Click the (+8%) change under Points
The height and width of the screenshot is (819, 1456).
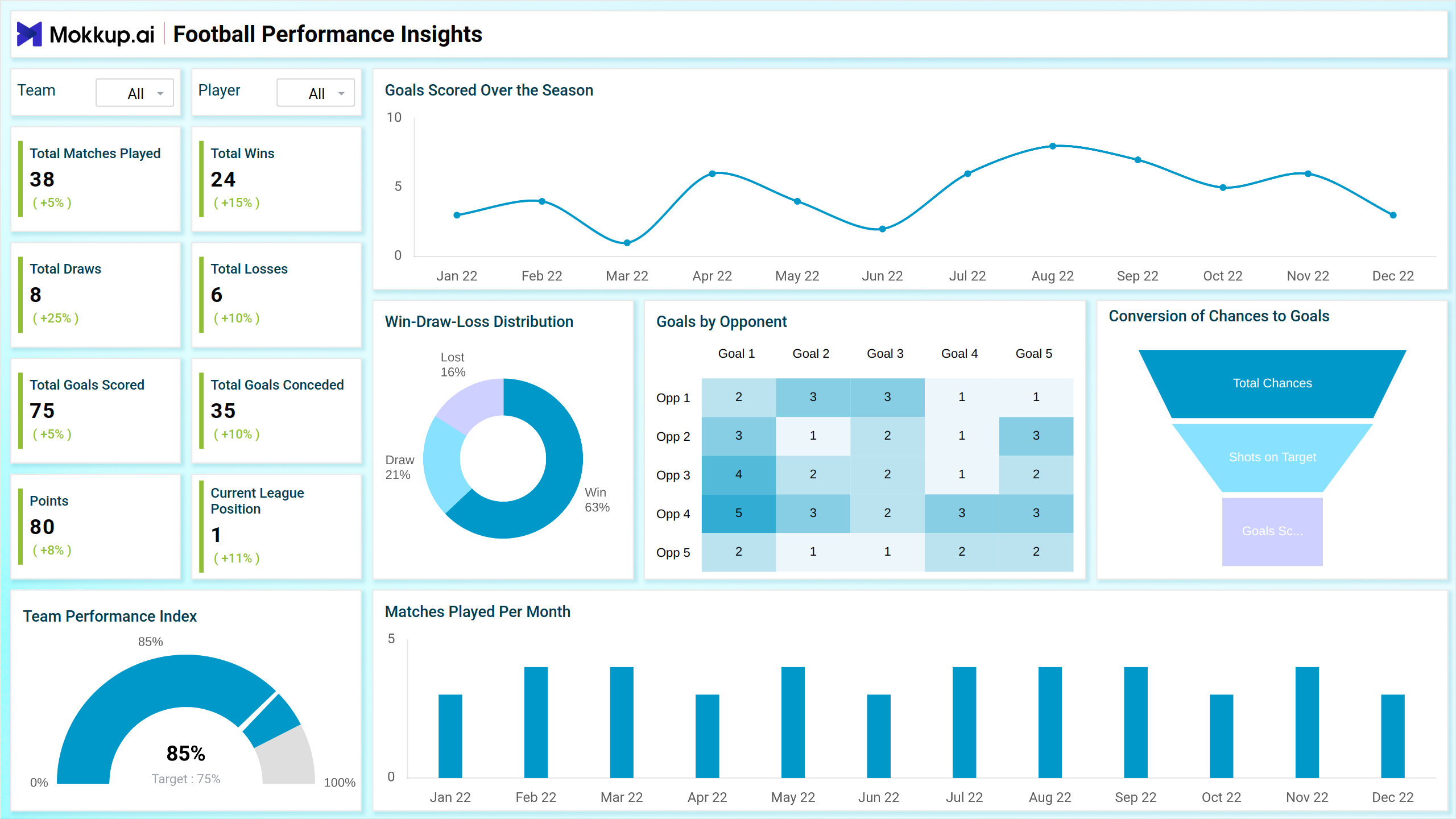point(52,551)
